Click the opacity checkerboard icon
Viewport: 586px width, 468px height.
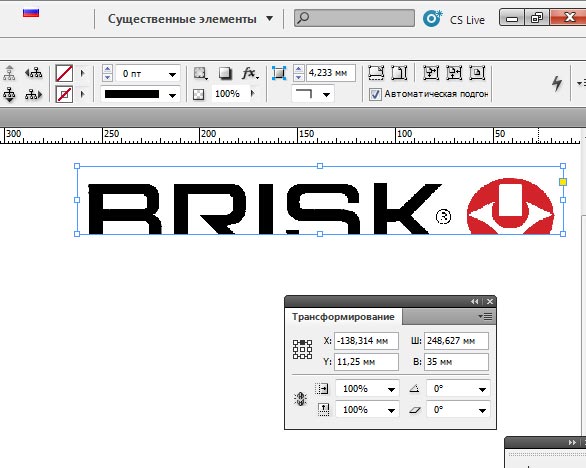(199, 94)
